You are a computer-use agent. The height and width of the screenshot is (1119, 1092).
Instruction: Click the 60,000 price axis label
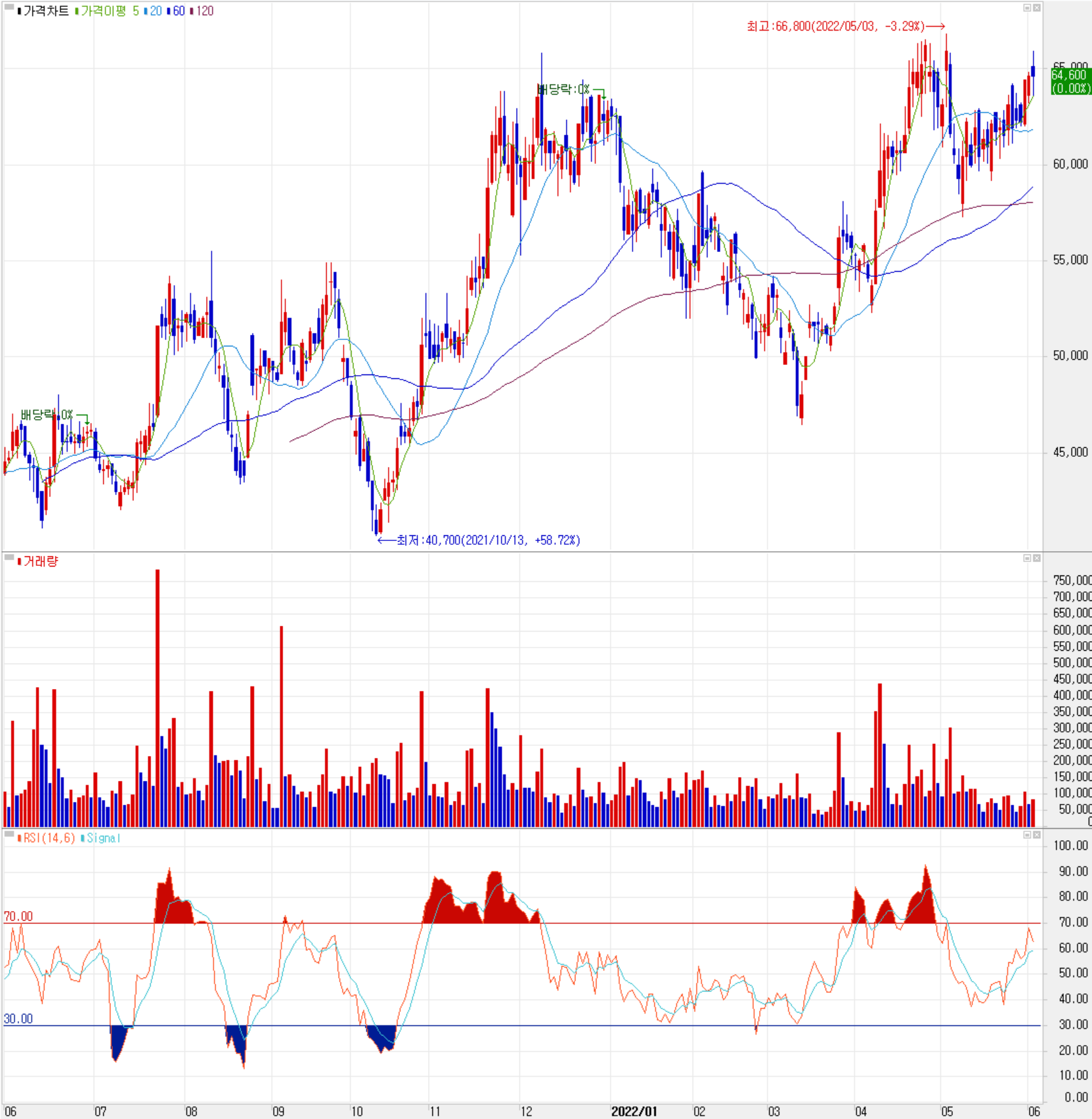point(1070,164)
